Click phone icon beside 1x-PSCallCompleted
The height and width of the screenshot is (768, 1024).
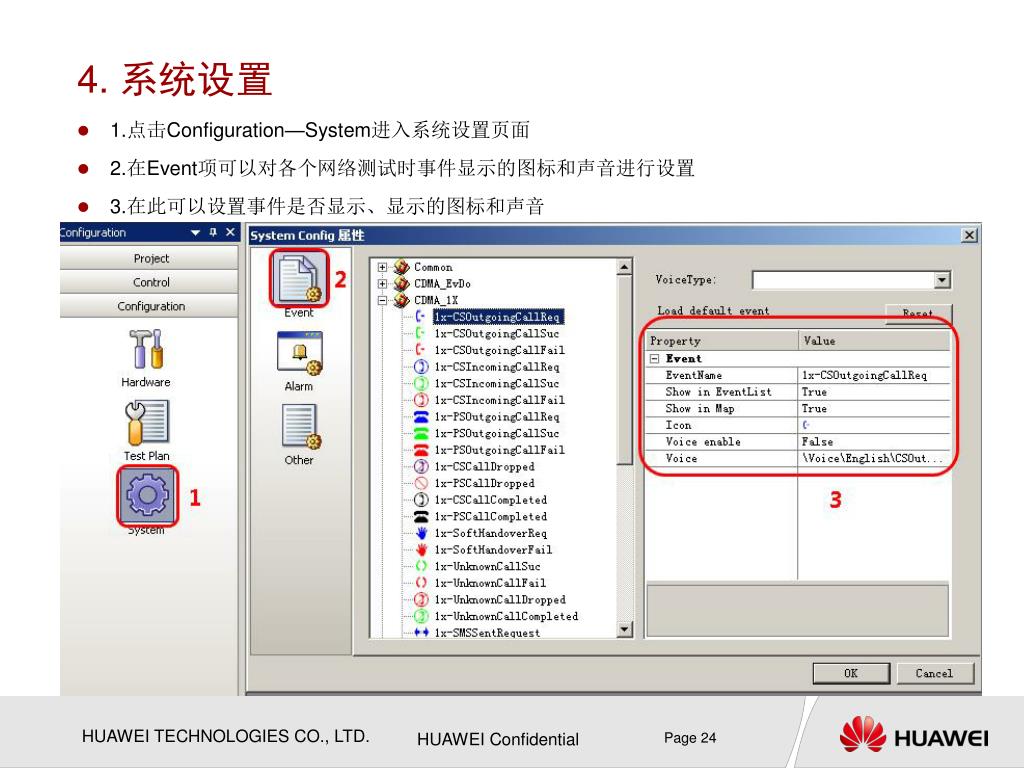(421, 517)
